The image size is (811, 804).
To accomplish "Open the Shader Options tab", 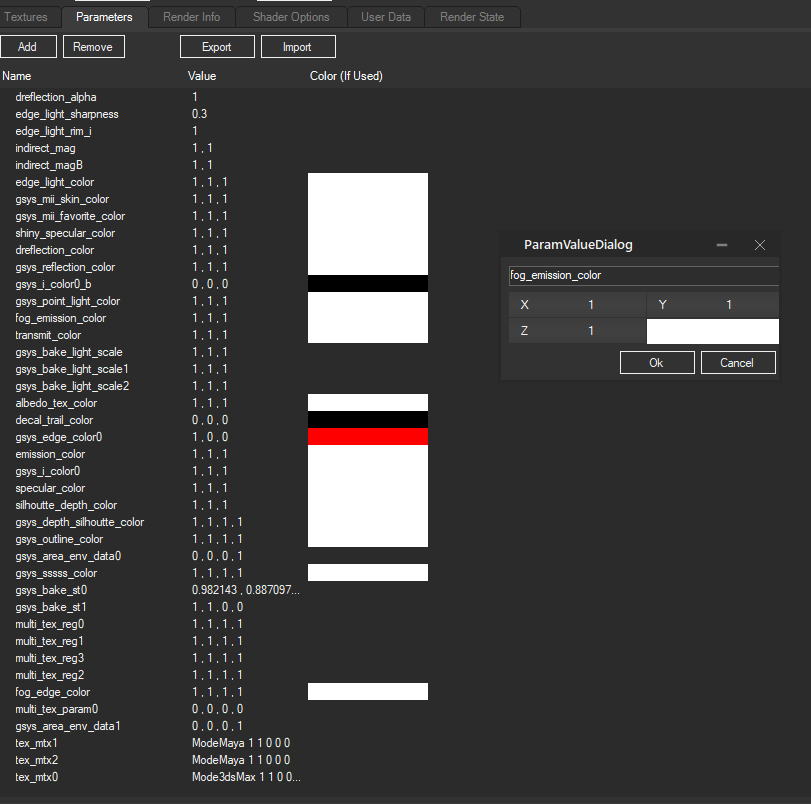I will (291, 16).
